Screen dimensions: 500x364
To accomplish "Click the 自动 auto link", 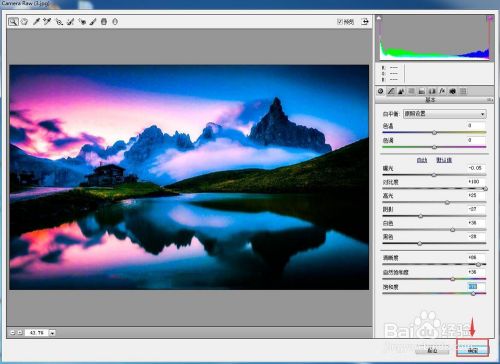I will pyautogui.click(x=422, y=160).
